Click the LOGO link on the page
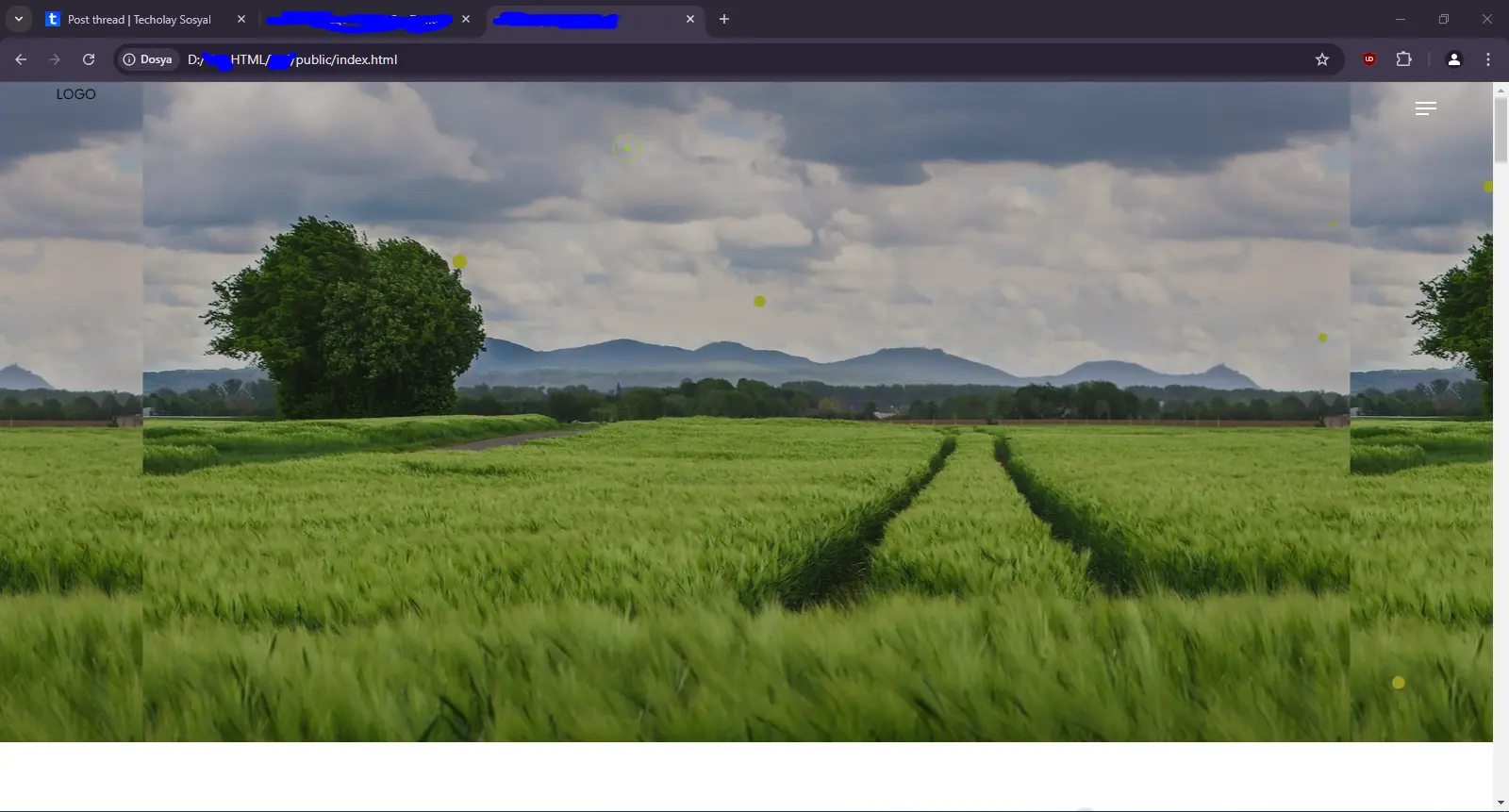This screenshot has height=812, width=1509. 75,94
